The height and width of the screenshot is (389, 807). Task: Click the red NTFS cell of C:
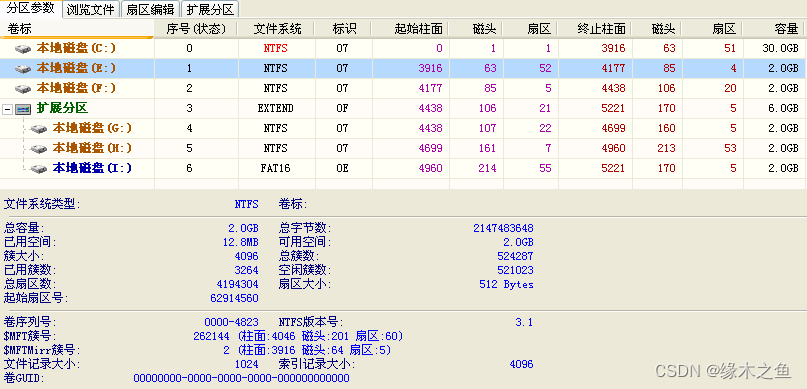click(275, 49)
